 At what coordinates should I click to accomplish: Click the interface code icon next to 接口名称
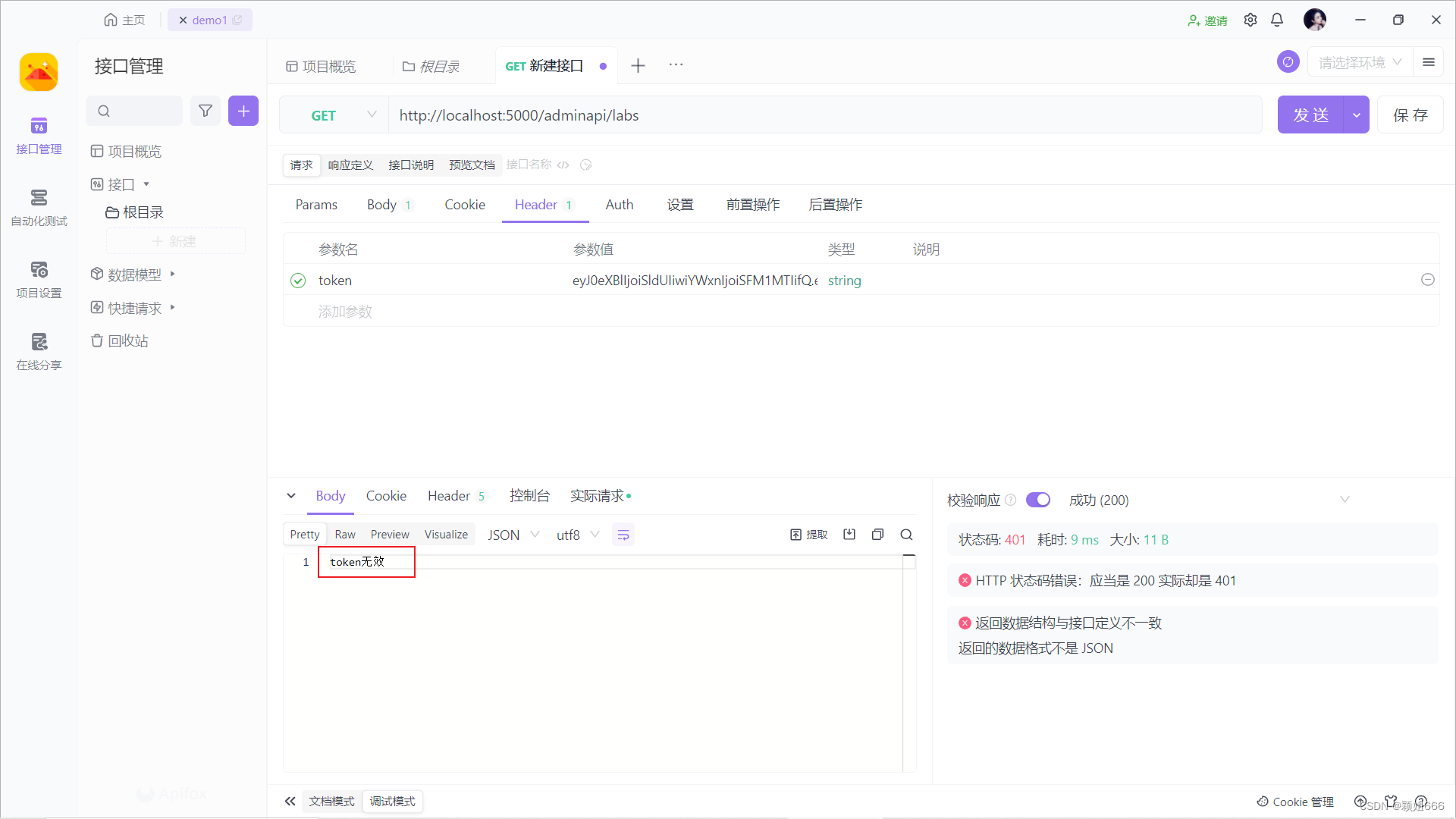pyautogui.click(x=563, y=165)
